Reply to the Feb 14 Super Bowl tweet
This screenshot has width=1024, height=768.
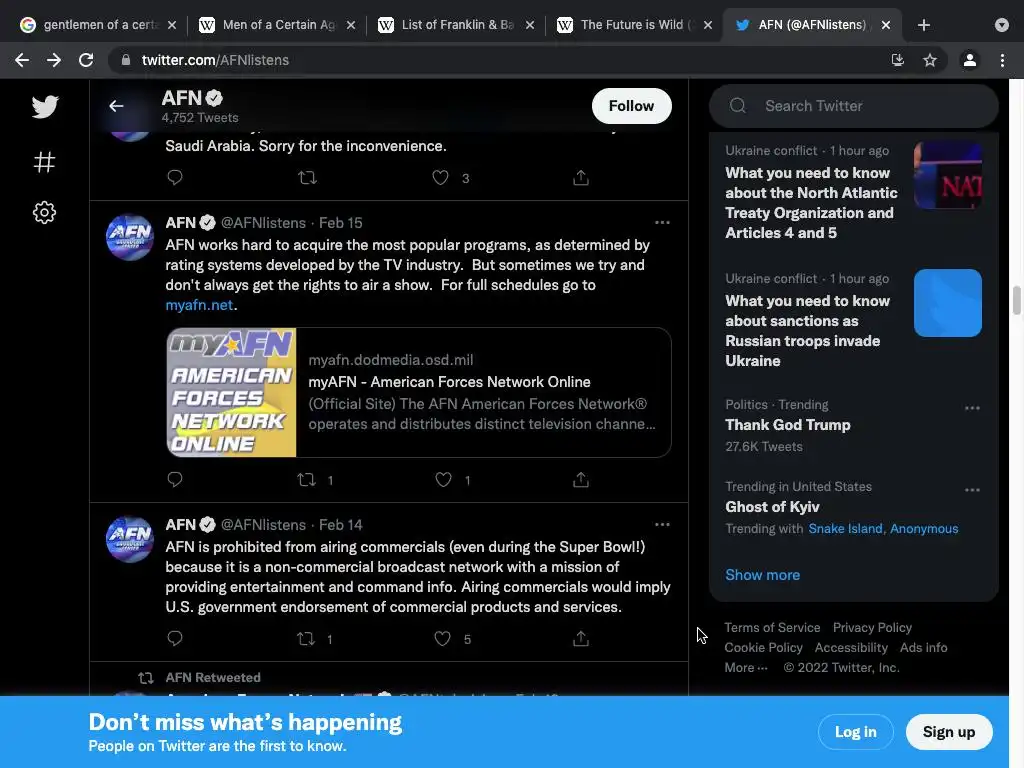[x=174, y=638]
